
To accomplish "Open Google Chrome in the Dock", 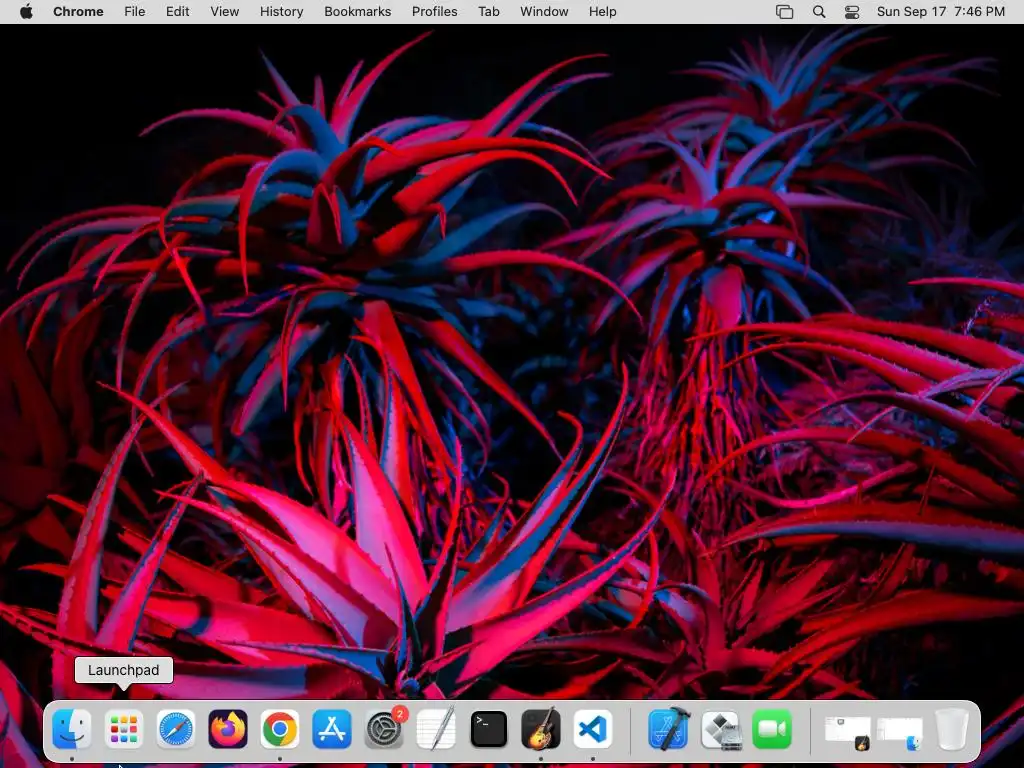I will 280,729.
